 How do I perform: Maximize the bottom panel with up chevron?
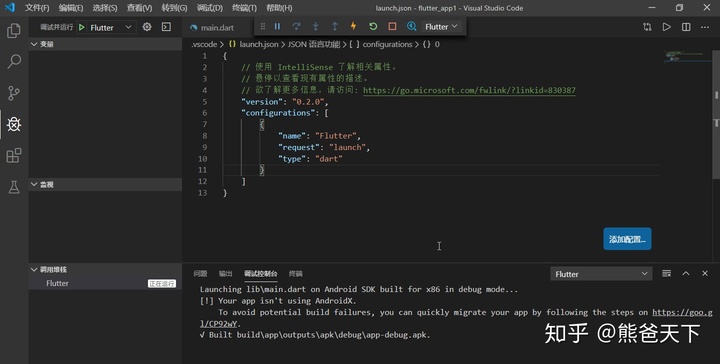(686, 274)
